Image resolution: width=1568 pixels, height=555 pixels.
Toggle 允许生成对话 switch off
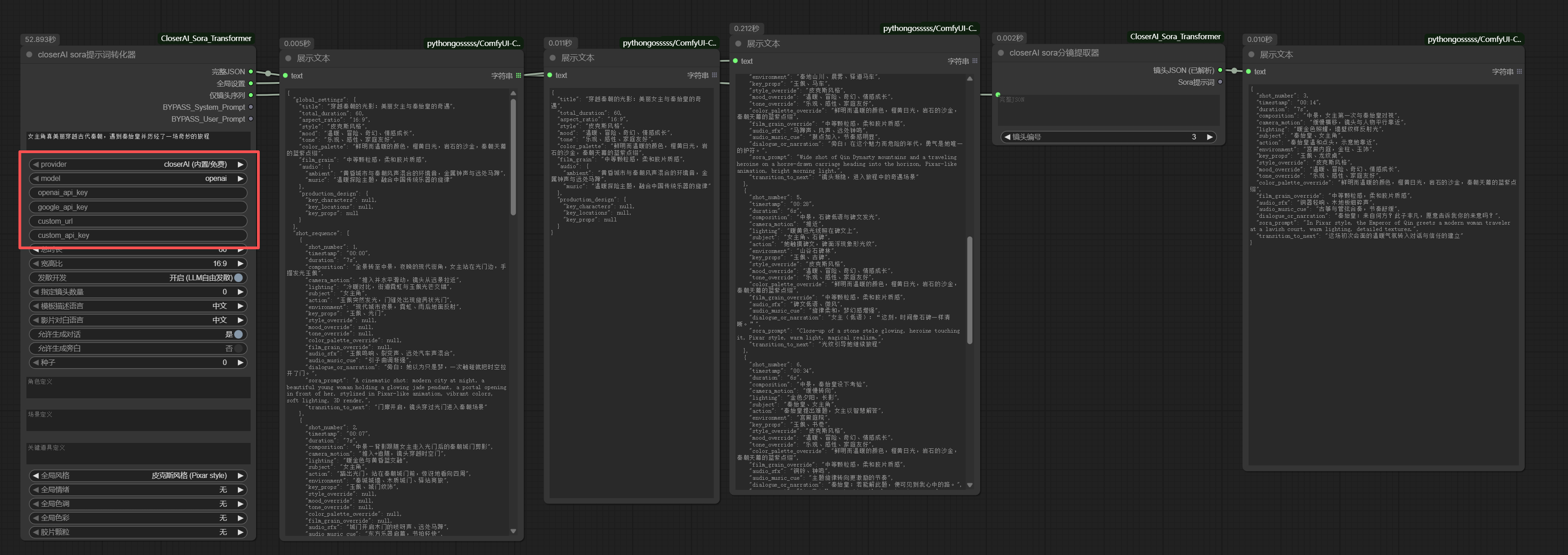pyautogui.click(x=238, y=335)
